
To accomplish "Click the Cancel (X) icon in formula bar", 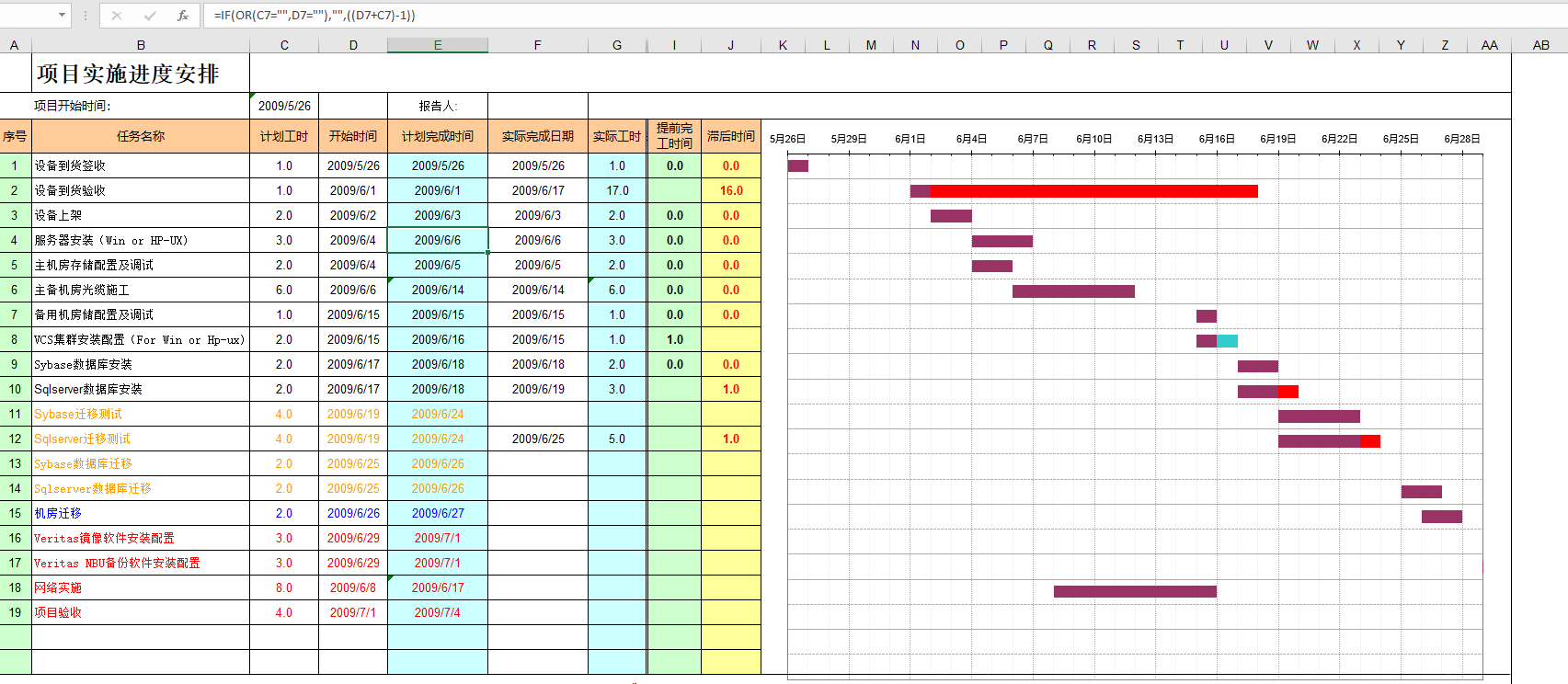I will point(117,16).
